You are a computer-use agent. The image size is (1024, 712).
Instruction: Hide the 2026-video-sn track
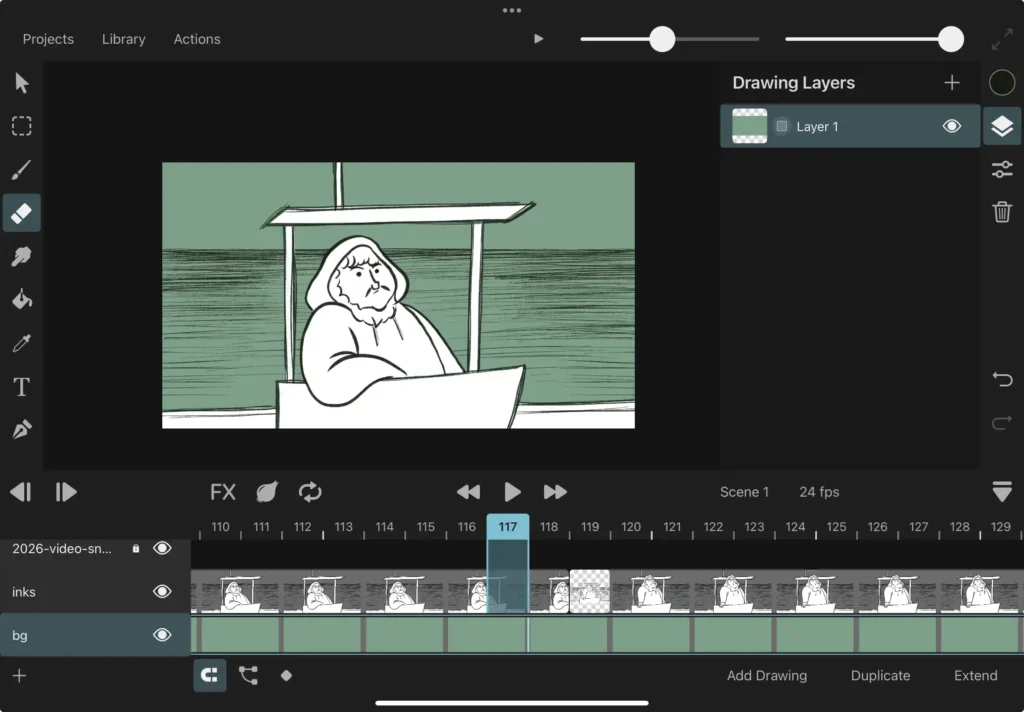pos(162,548)
